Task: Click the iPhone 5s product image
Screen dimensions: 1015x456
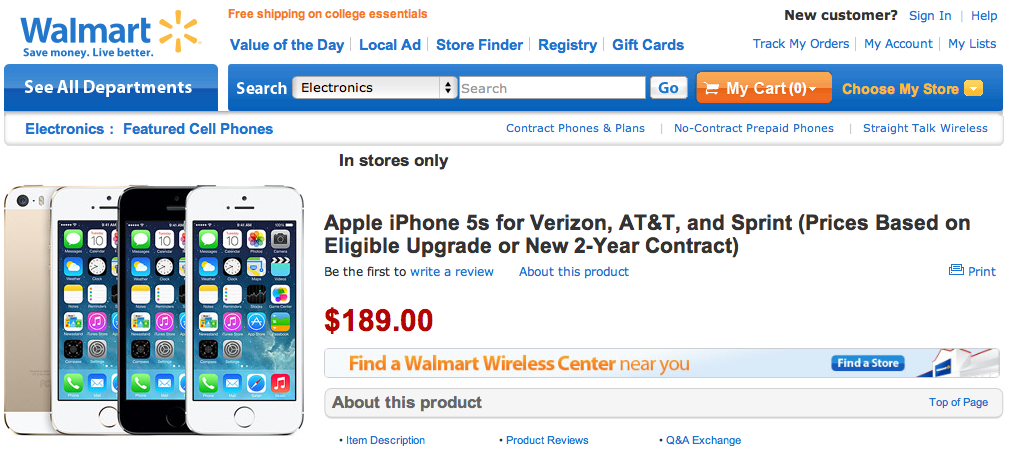Action: 155,308
